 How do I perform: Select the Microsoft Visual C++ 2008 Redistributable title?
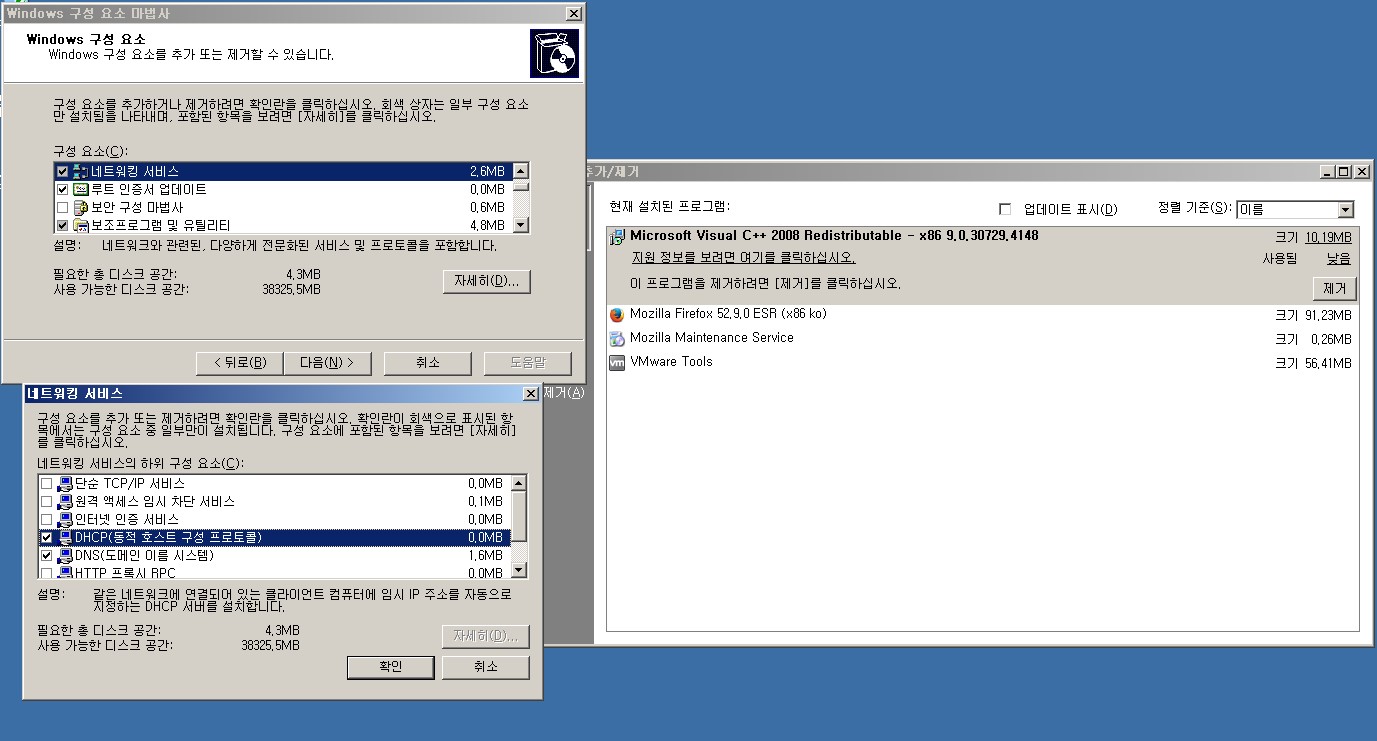click(834, 237)
